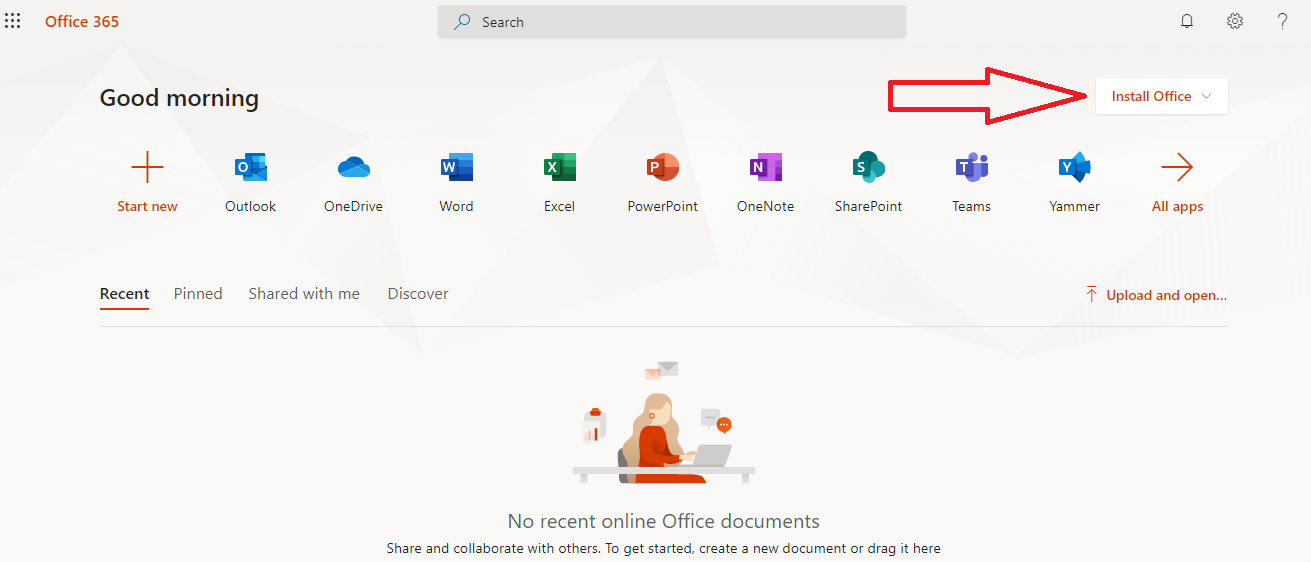
Task: Launch the SharePoint app
Action: pos(869,167)
